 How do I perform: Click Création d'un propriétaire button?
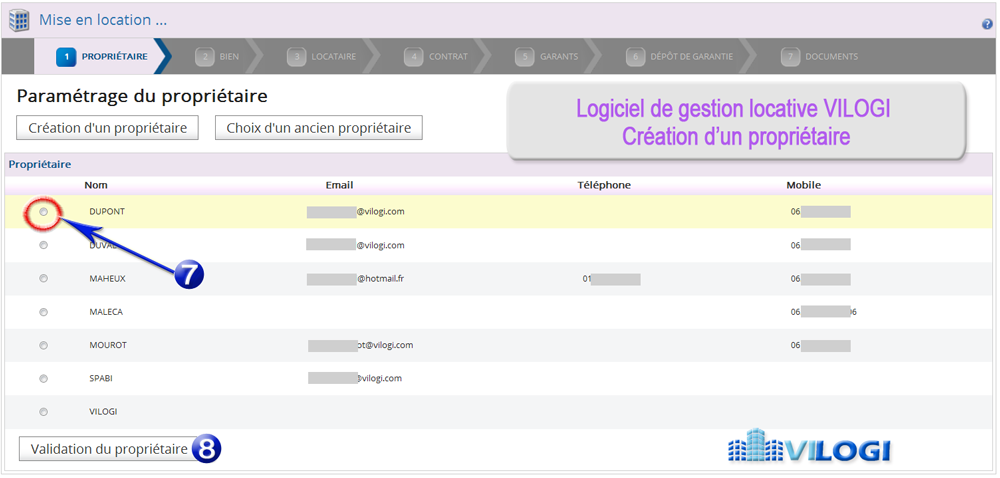(107, 127)
